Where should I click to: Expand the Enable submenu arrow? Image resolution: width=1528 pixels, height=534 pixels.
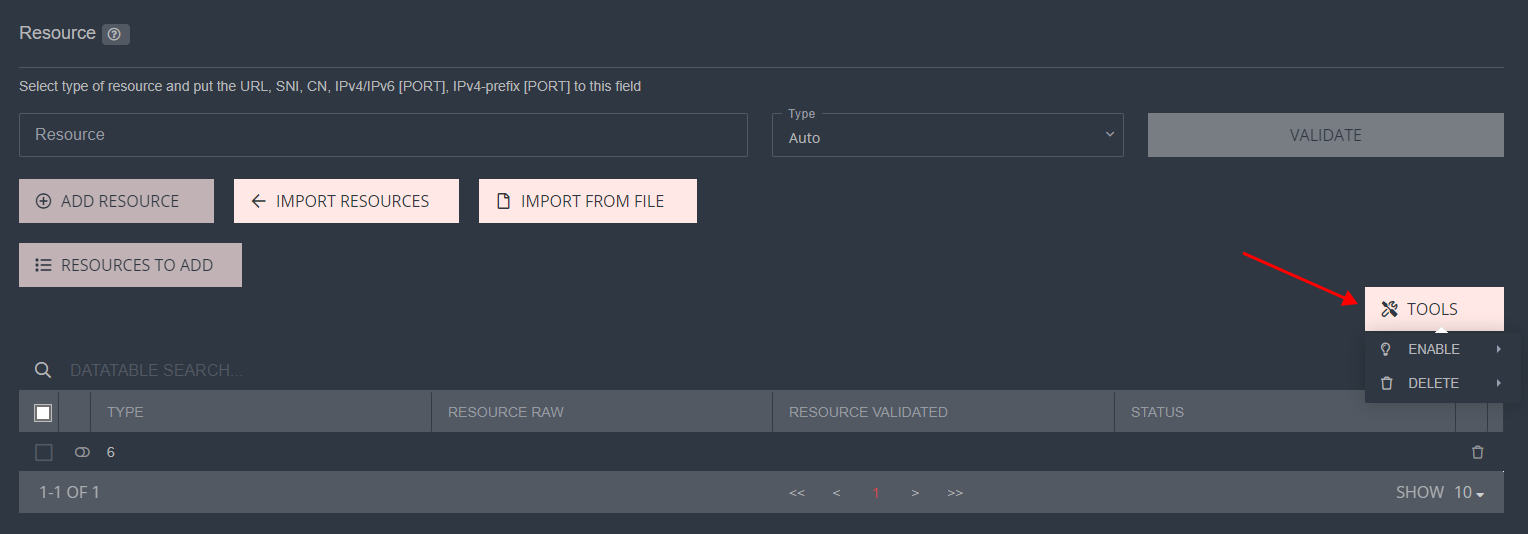(1498, 349)
